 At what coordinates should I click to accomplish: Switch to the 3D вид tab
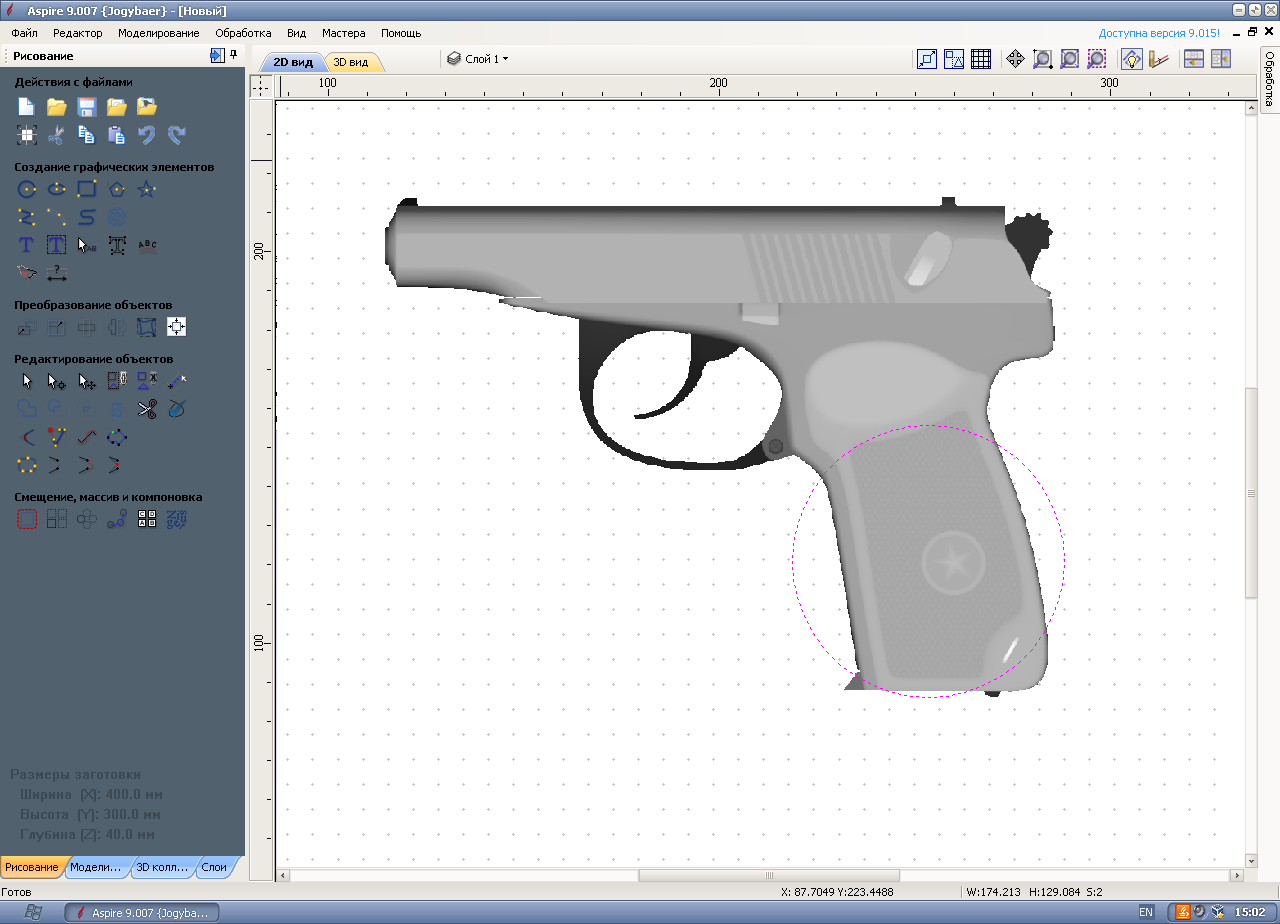tap(352, 62)
